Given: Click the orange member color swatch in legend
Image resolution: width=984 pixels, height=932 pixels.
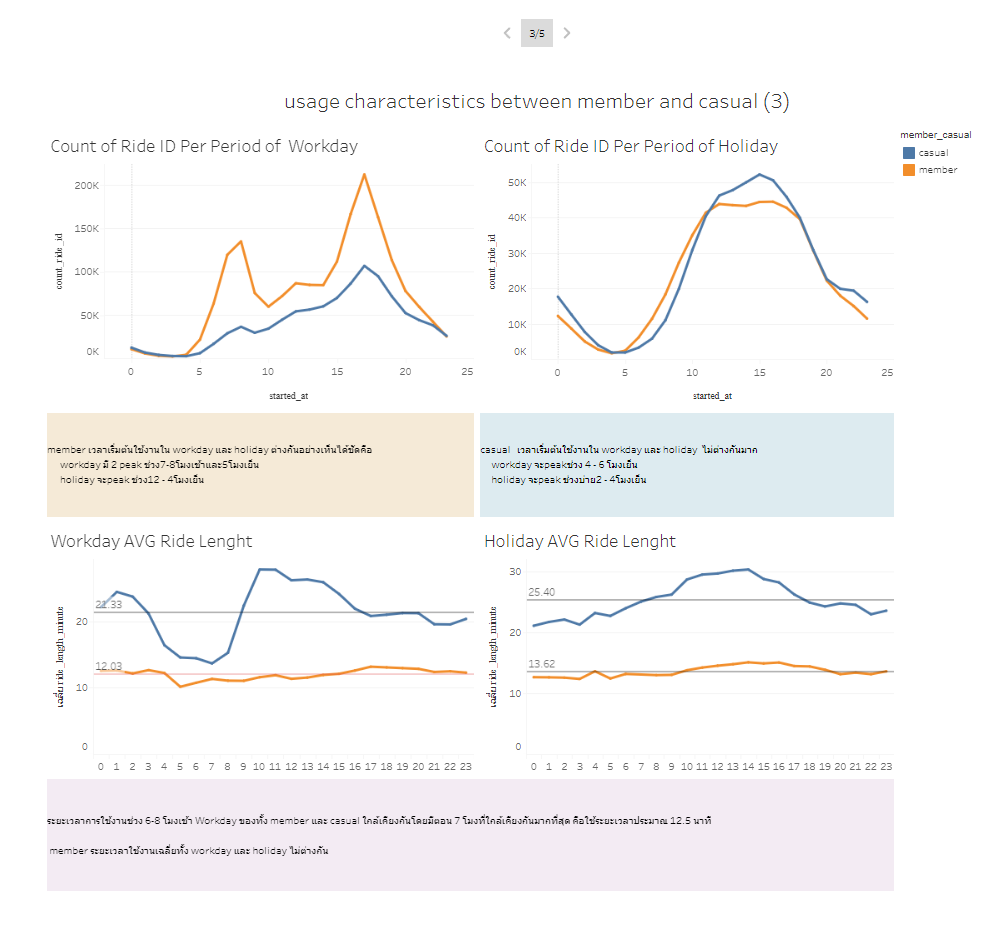Looking at the screenshot, I should (x=911, y=169).
